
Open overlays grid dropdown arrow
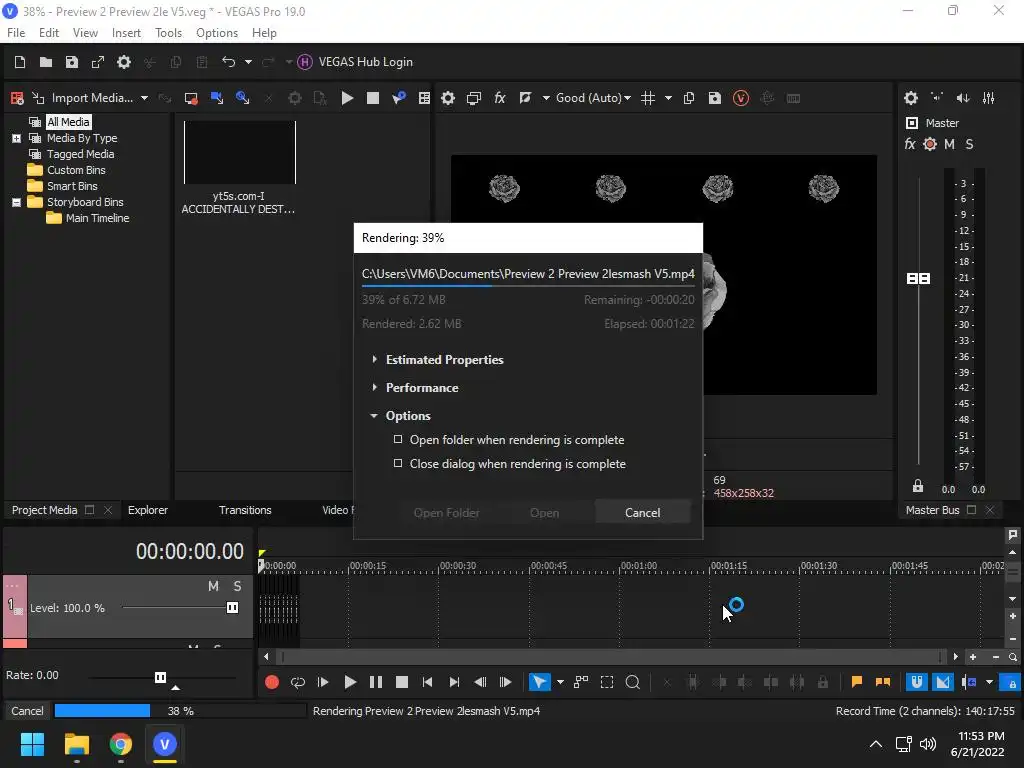(668, 98)
